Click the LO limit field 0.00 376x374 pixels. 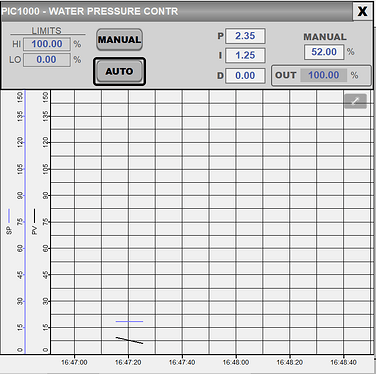47,60
